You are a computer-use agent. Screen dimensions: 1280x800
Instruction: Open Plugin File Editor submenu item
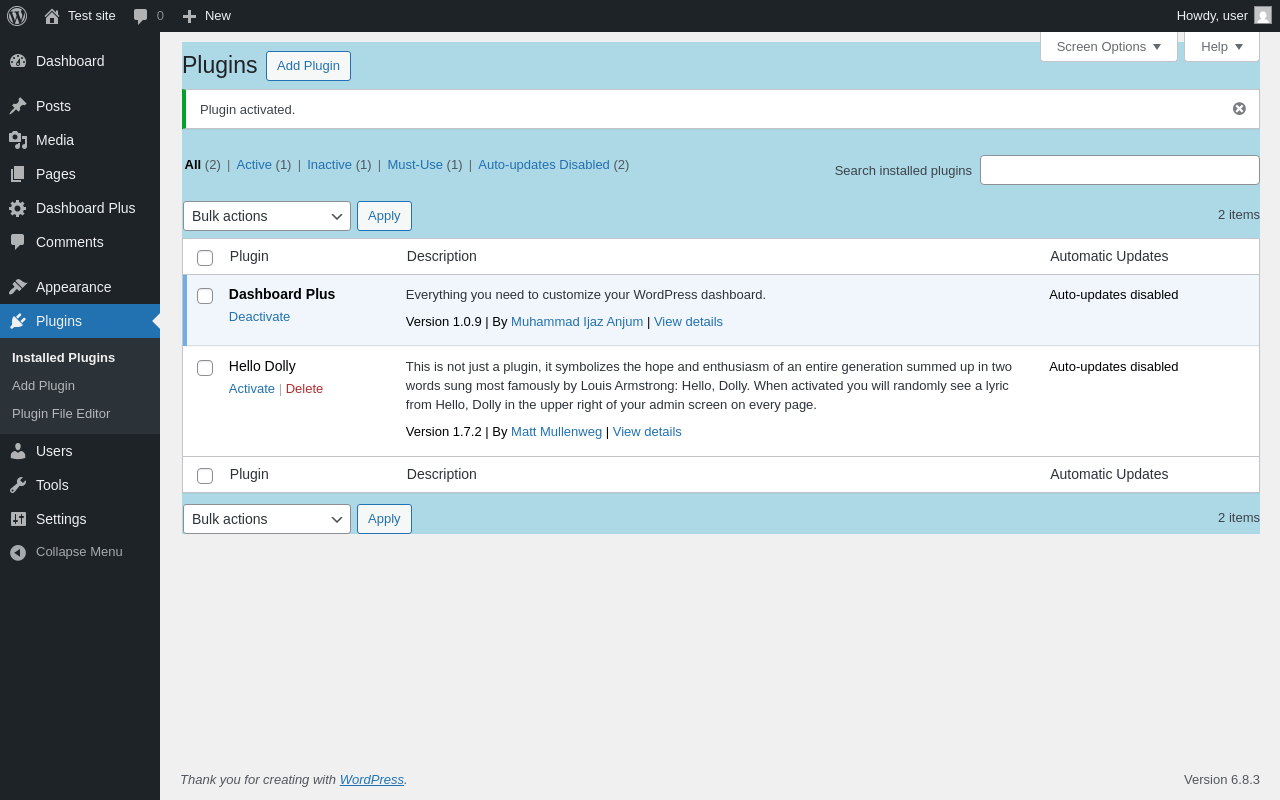pos(61,414)
